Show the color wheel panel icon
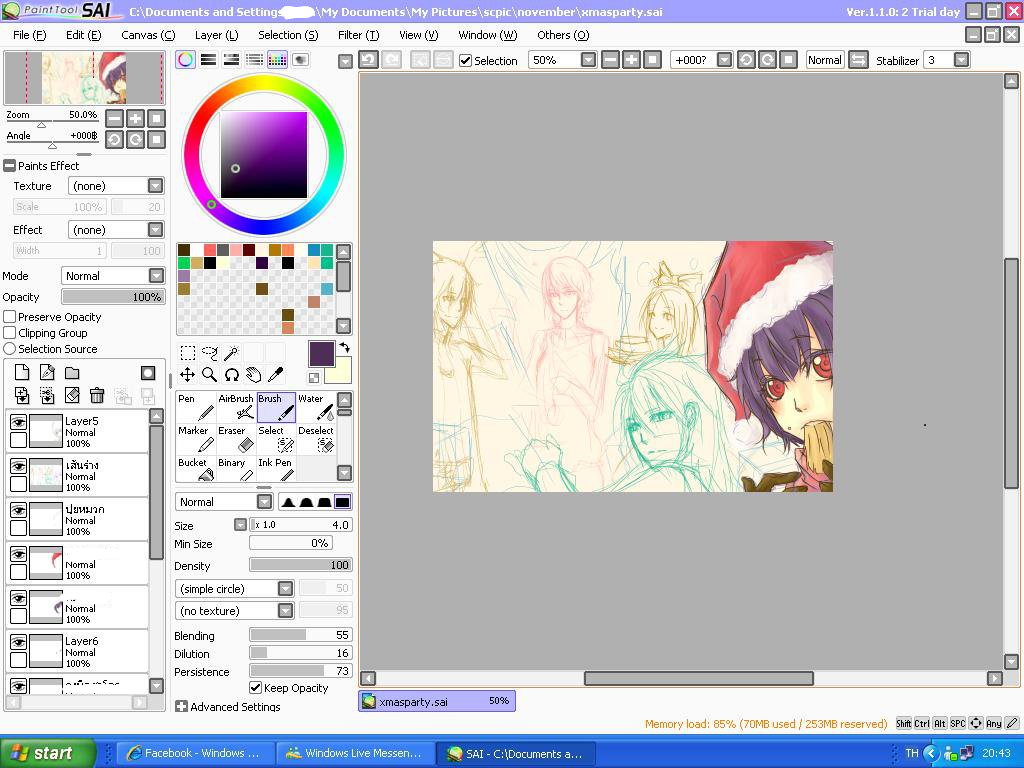The height and width of the screenshot is (768, 1024). pyautogui.click(x=185, y=59)
